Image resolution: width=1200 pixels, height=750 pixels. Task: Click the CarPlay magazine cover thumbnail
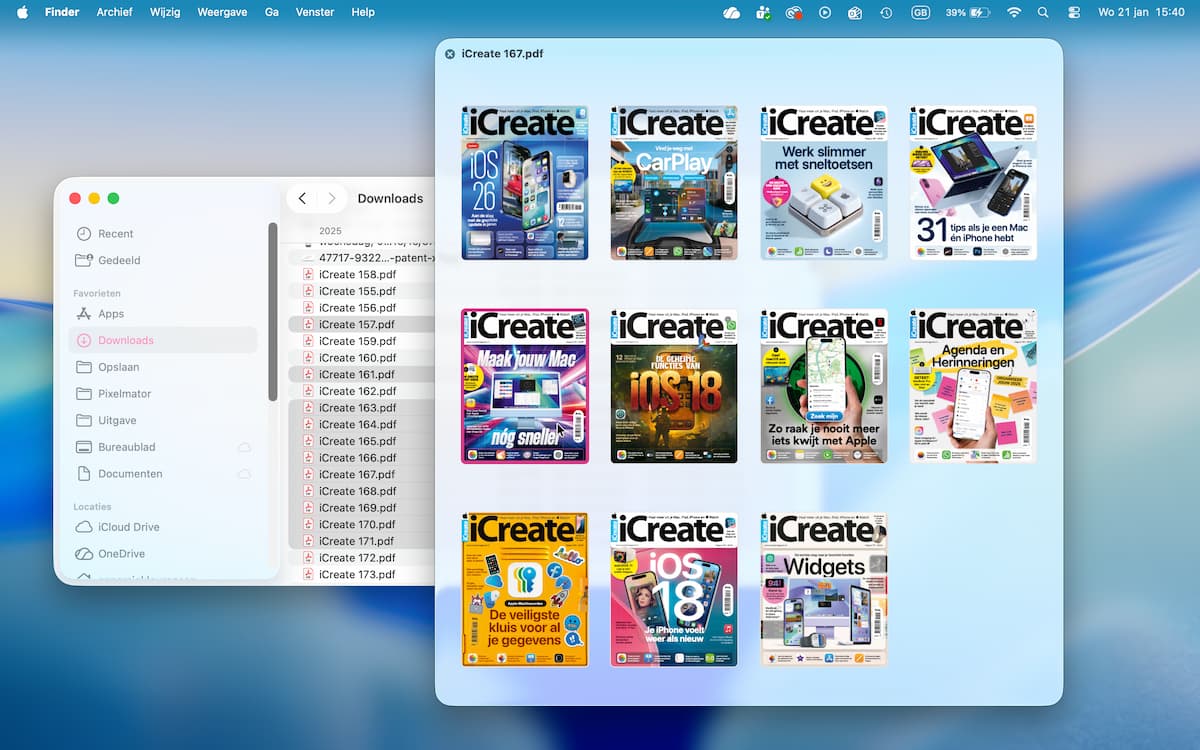(674, 183)
